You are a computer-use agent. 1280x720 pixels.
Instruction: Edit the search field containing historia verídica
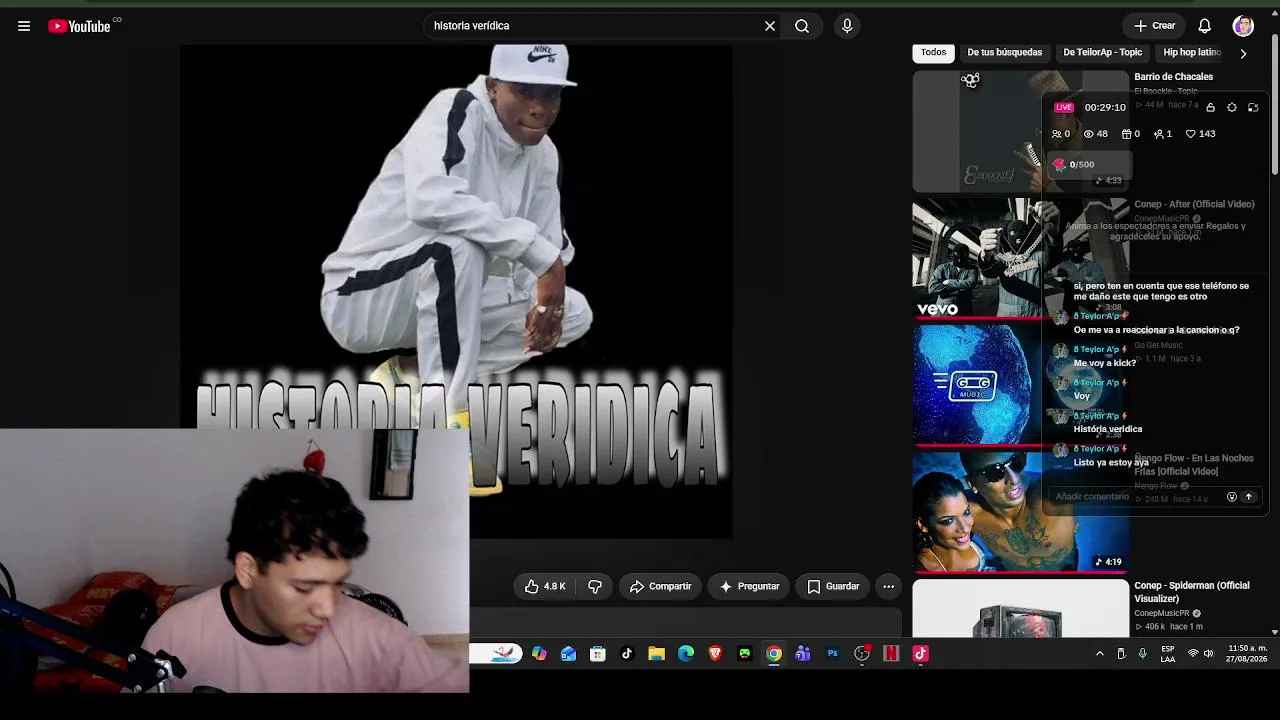[595, 26]
